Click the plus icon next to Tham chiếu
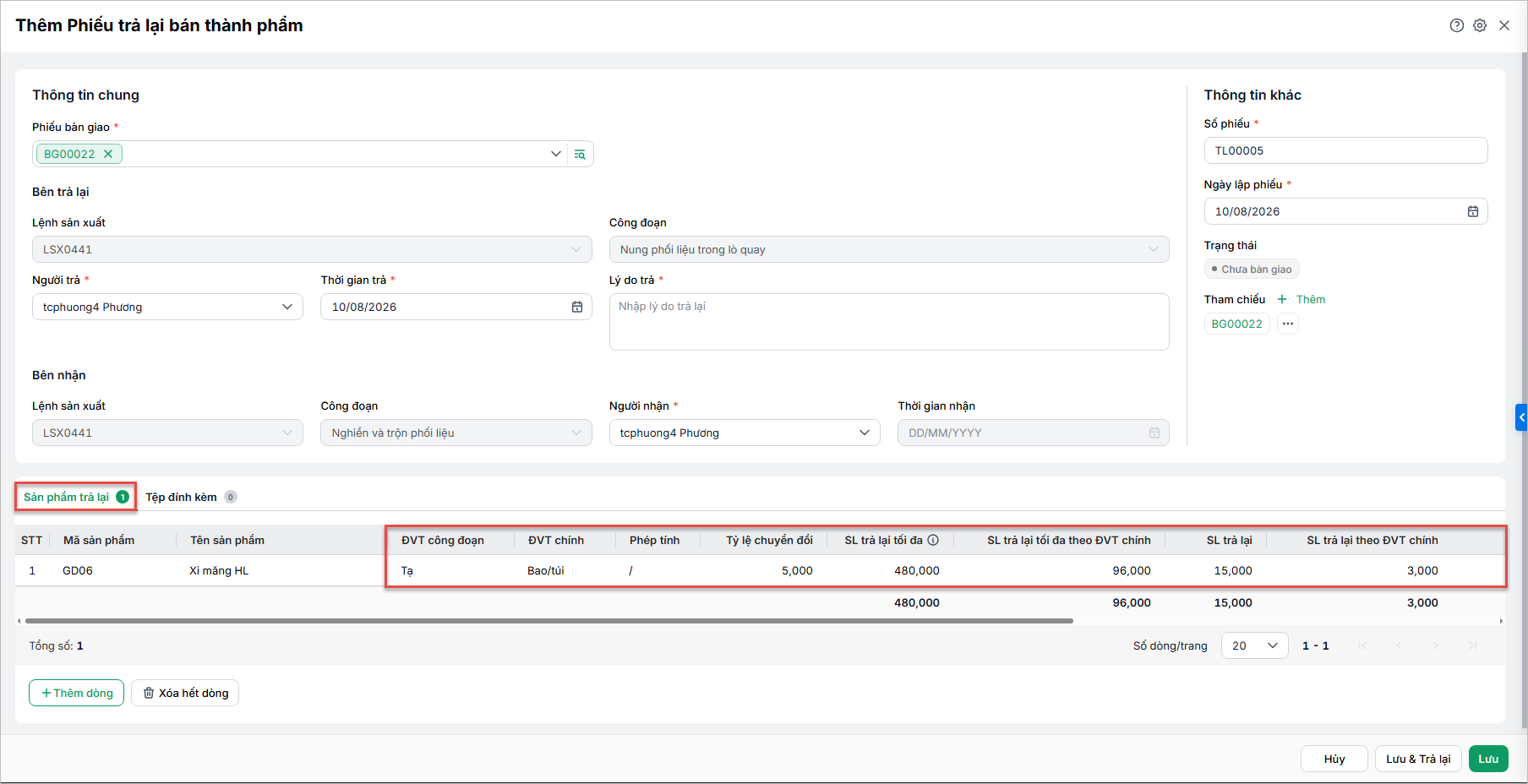Image resolution: width=1528 pixels, height=784 pixels. pos(1282,299)
